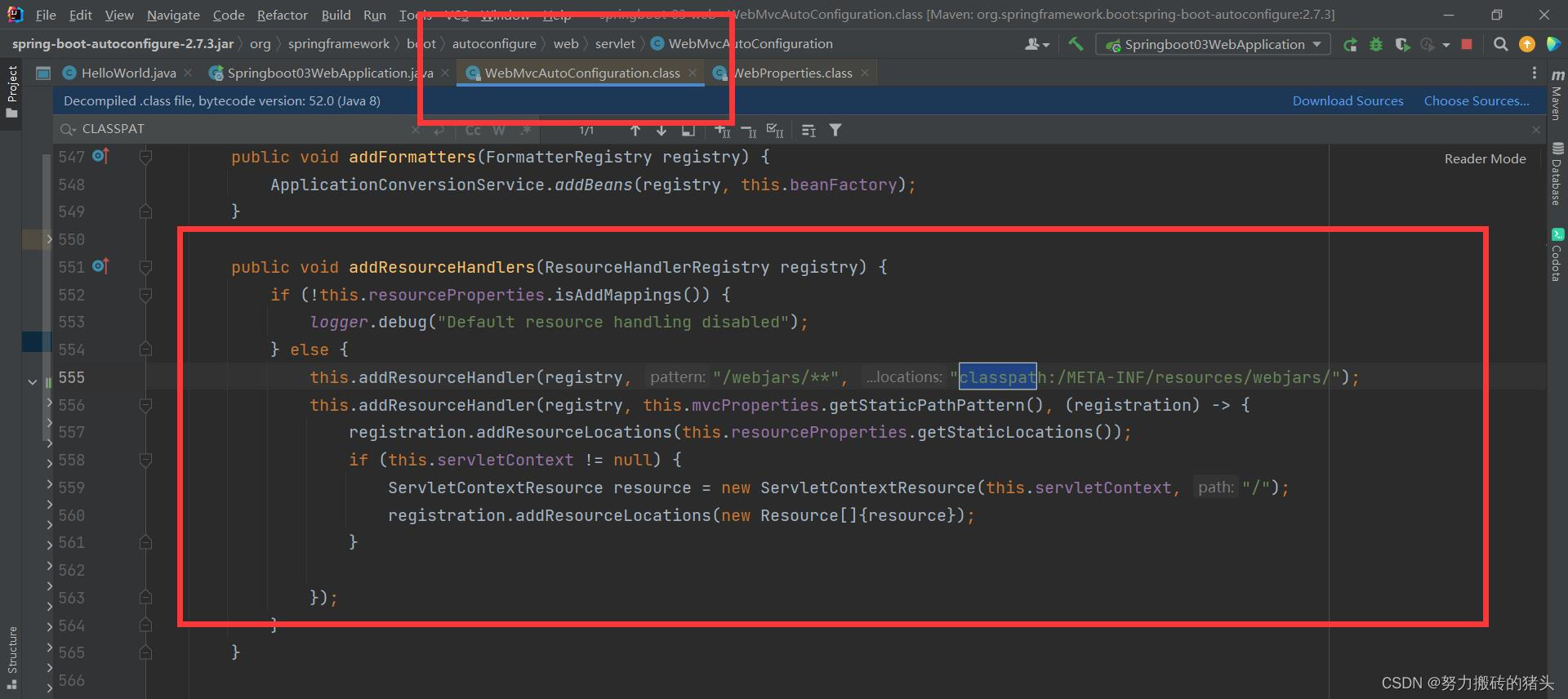The width and height of the screenshot is (1568, 699).
Task: Toggle Reader Mode in the editor
Action: pos(1485,158)
